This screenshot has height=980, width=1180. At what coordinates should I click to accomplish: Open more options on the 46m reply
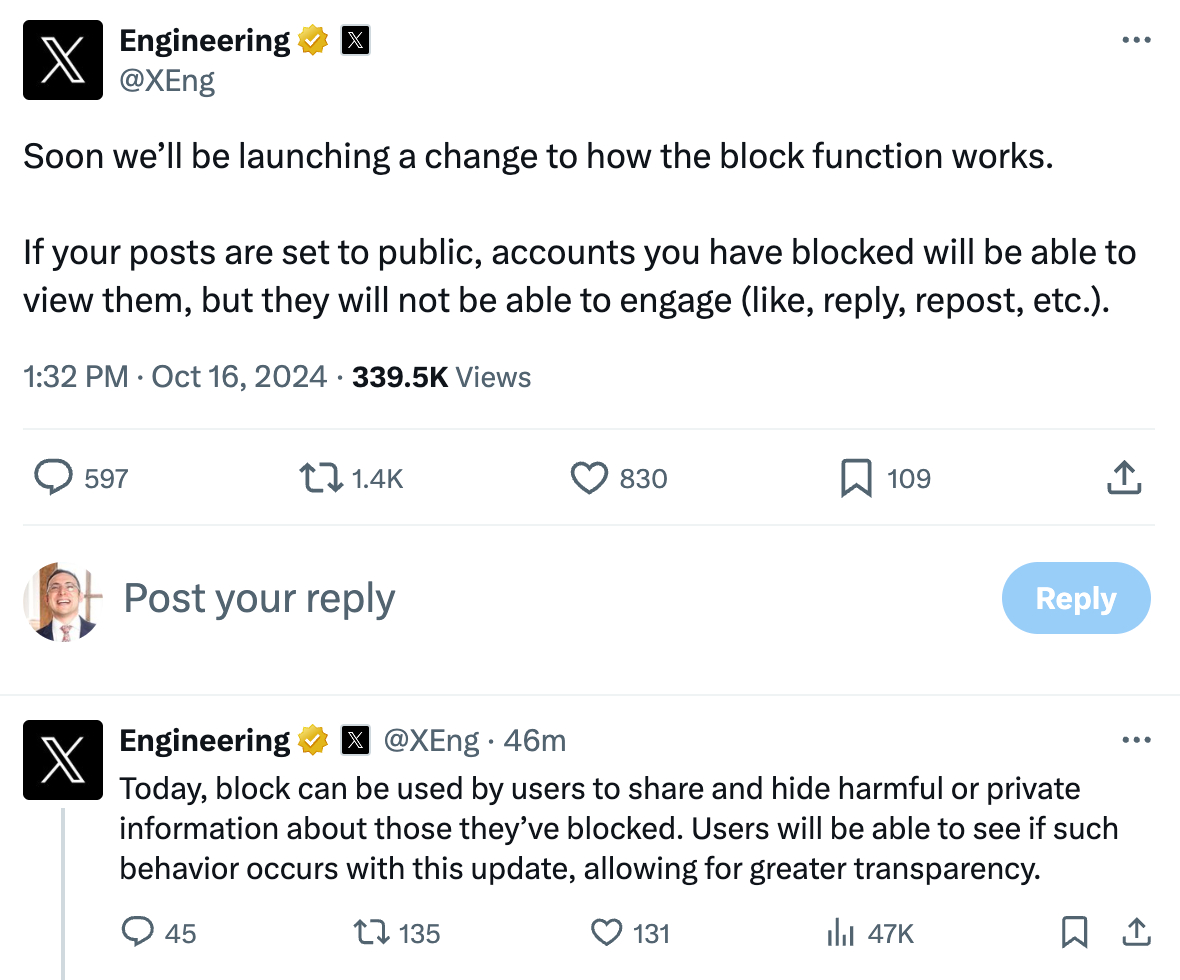click(1137, 741)
